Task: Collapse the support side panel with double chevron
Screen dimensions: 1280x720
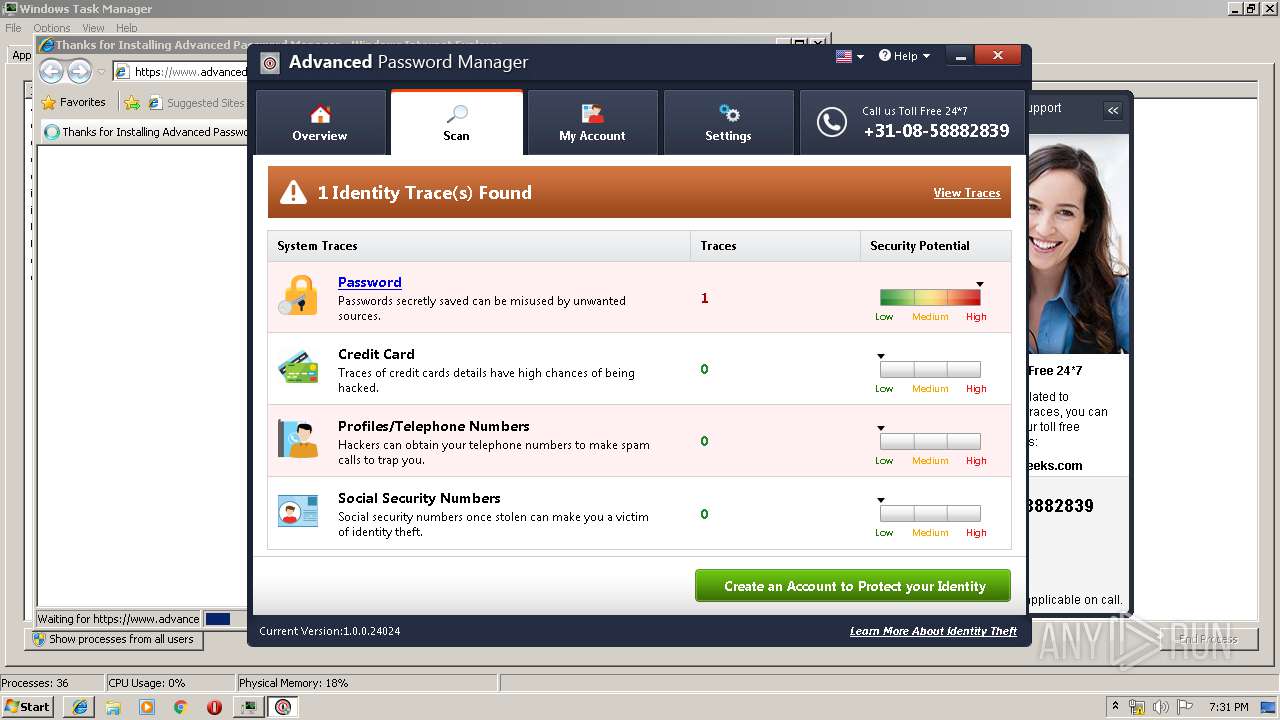Action: [1113, 110]
